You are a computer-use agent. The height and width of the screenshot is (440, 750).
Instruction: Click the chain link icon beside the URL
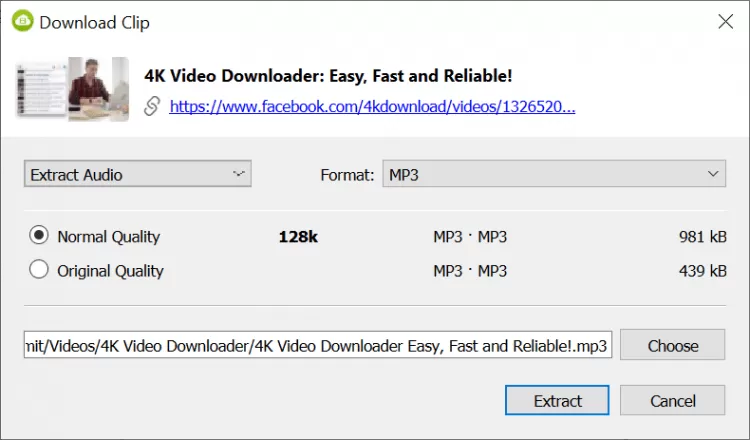coord(152,106)
